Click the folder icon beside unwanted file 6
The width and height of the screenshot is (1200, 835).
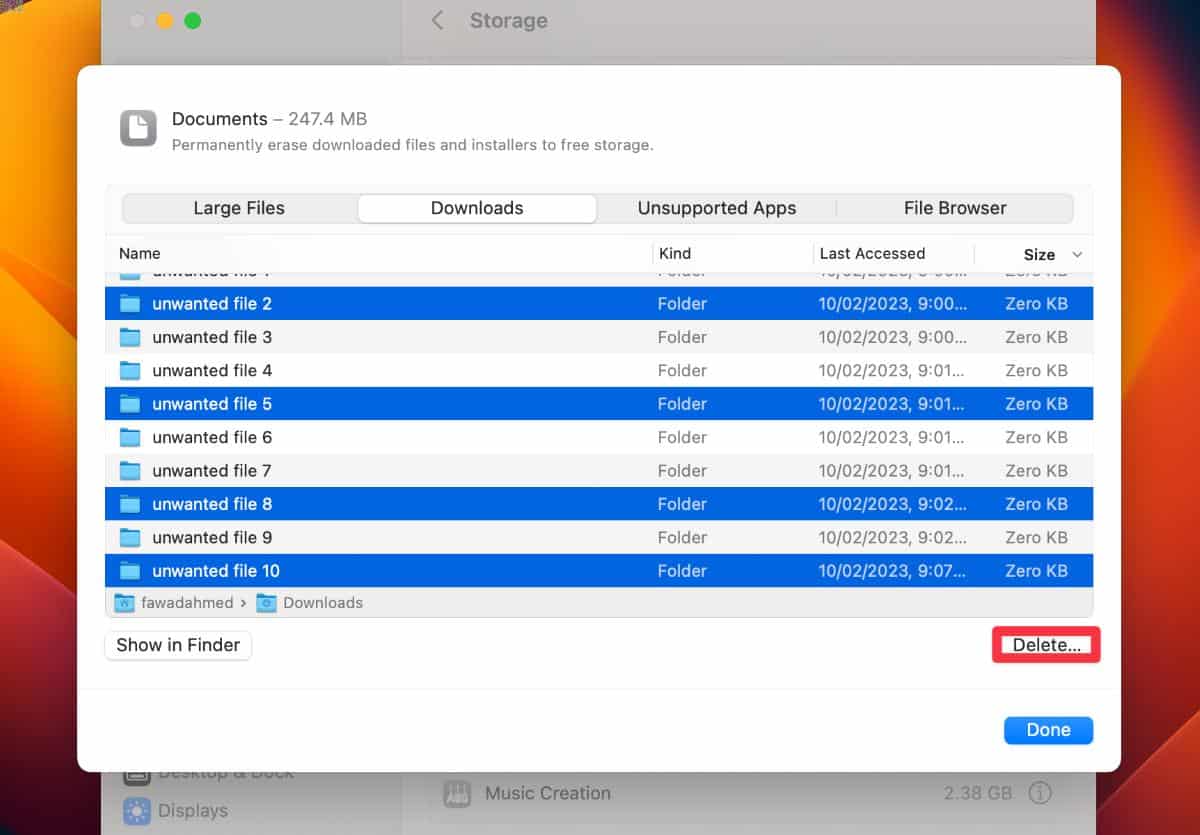(129, 437)
